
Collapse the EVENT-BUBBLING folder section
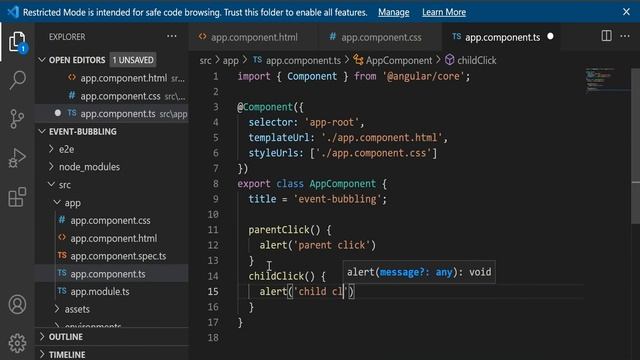coord(42,131)
